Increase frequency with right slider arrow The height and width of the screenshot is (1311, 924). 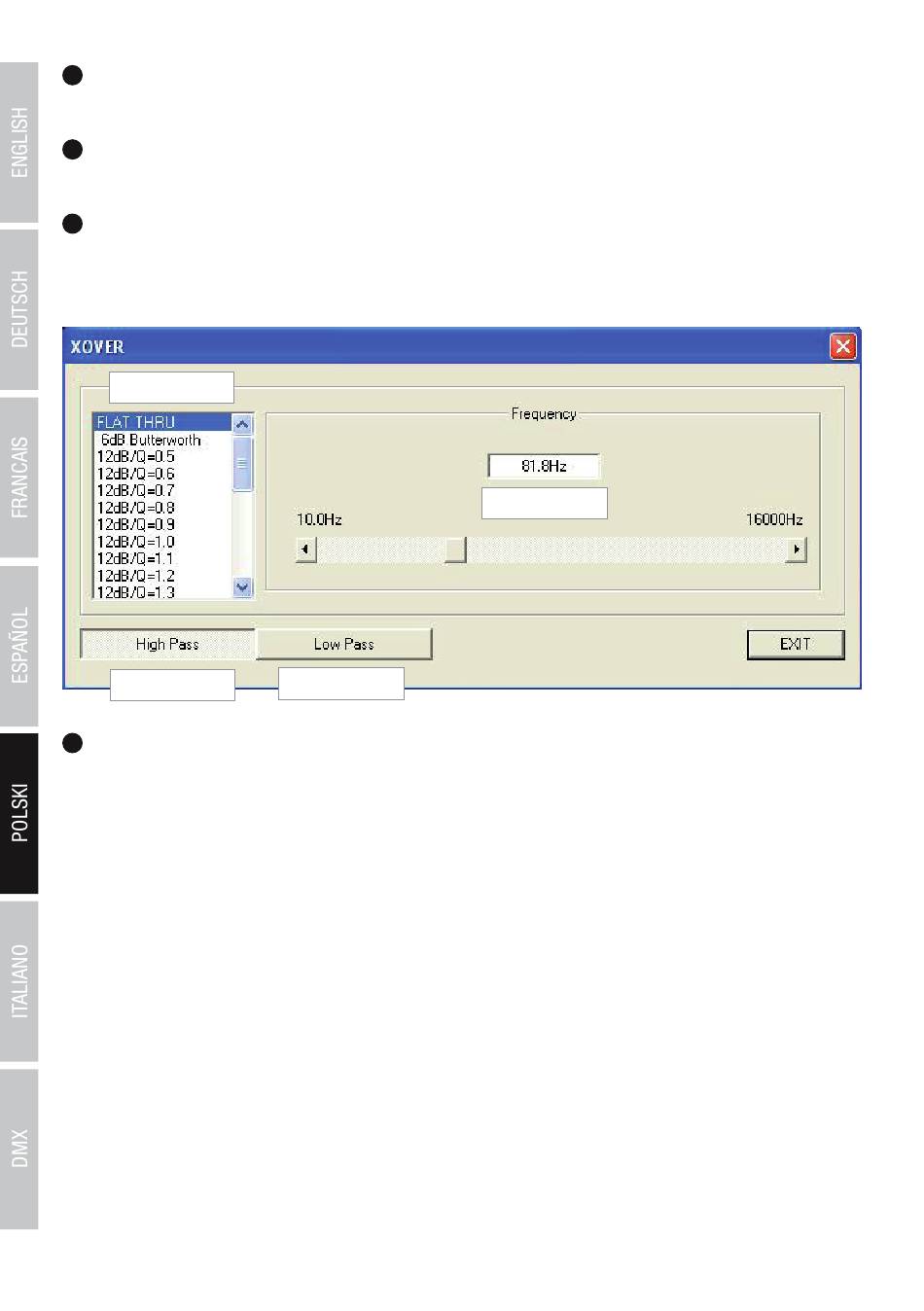tap(797, 550)
